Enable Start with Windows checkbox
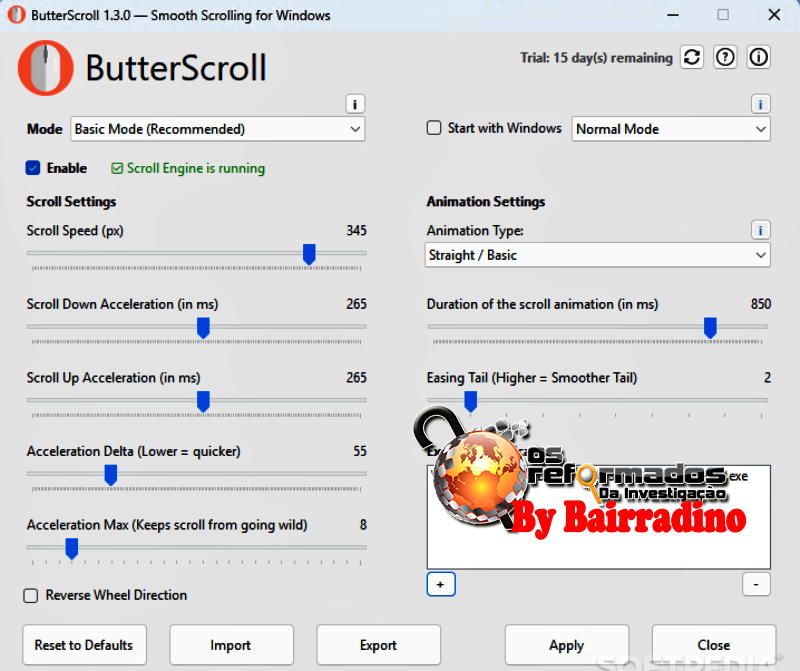800x671 pixels. 434,128
